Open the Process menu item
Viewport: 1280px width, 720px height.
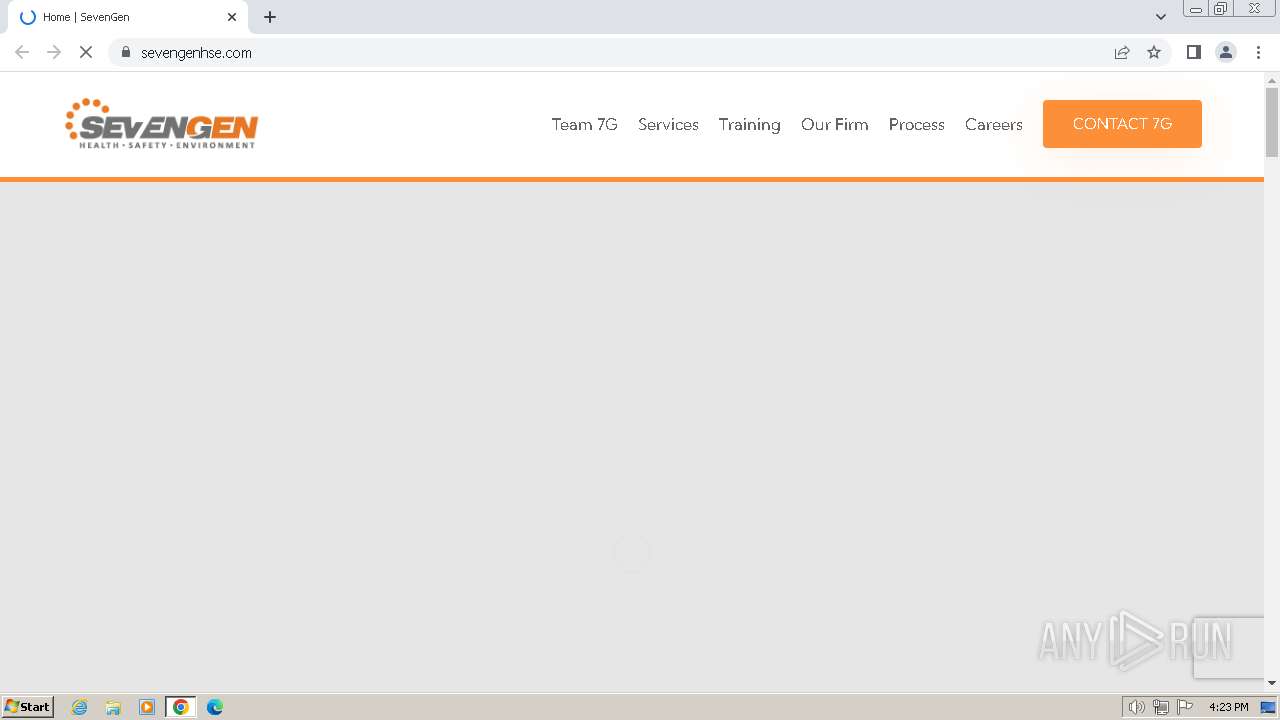(x=916, y=124)
